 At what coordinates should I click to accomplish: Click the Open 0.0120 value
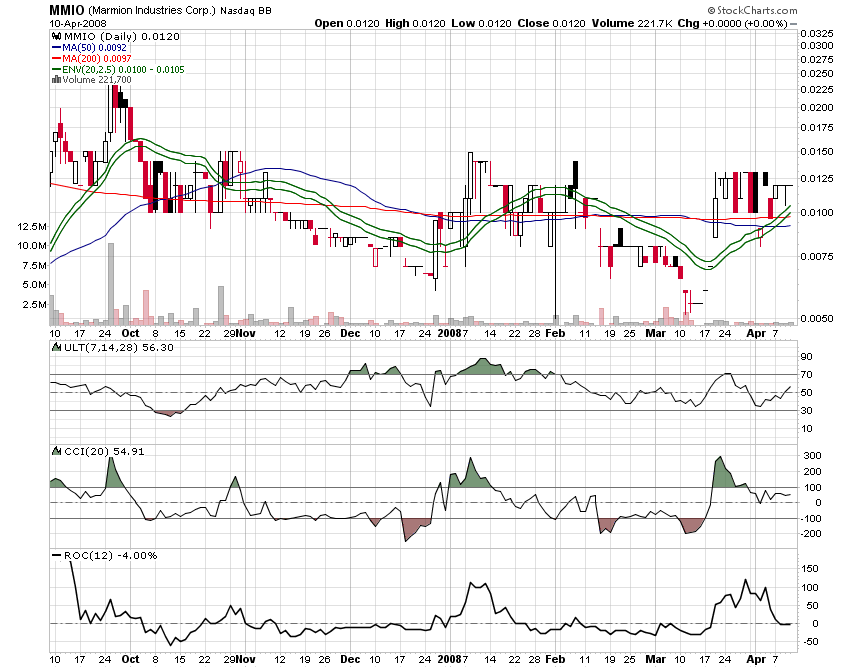347,24
